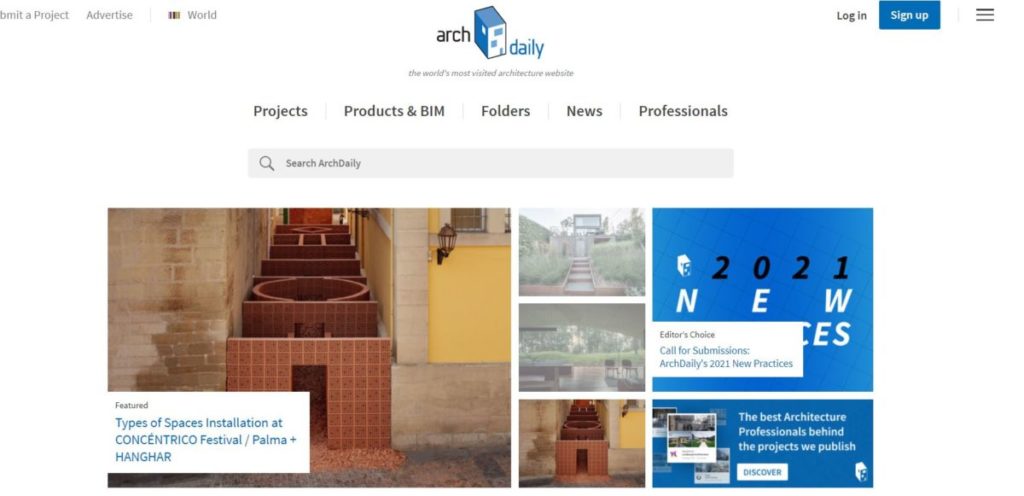Image resolution: width=1024 pixels, height=496 pixels.
Task: Open the Products & BIM menu
Action: [x=394, y=111]
